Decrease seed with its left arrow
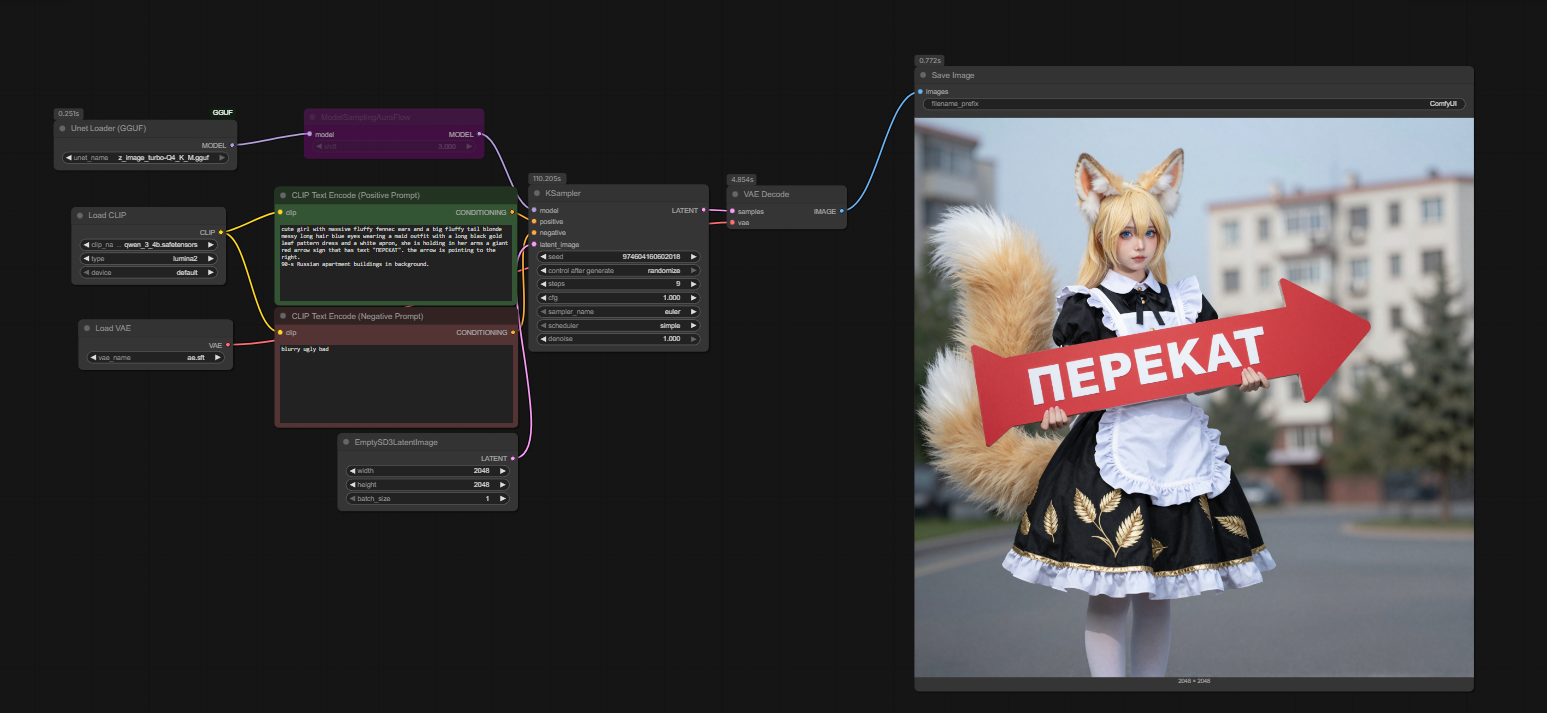This screenshot has height=713, width=1547. (x=544, y=257)
